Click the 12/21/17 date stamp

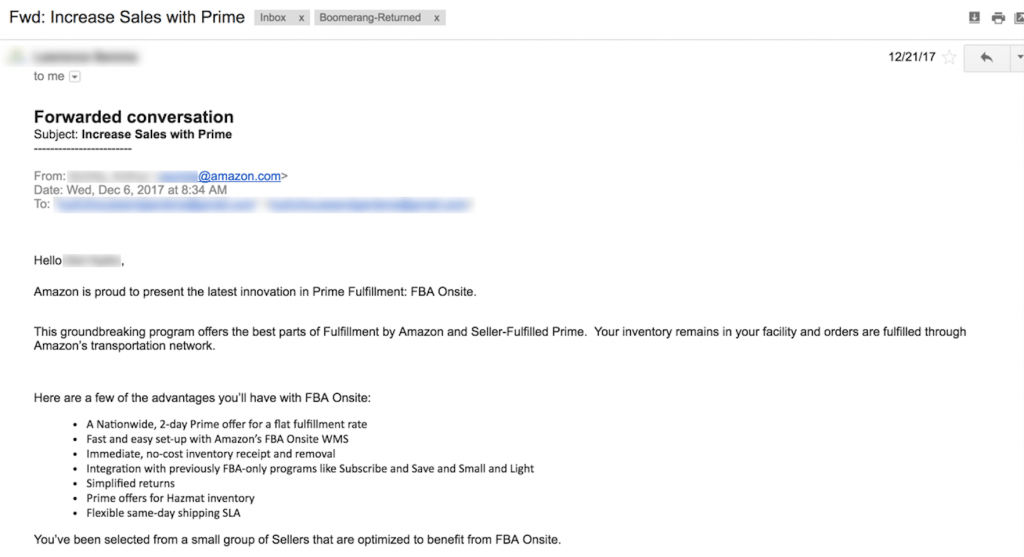tap(912, 57)
